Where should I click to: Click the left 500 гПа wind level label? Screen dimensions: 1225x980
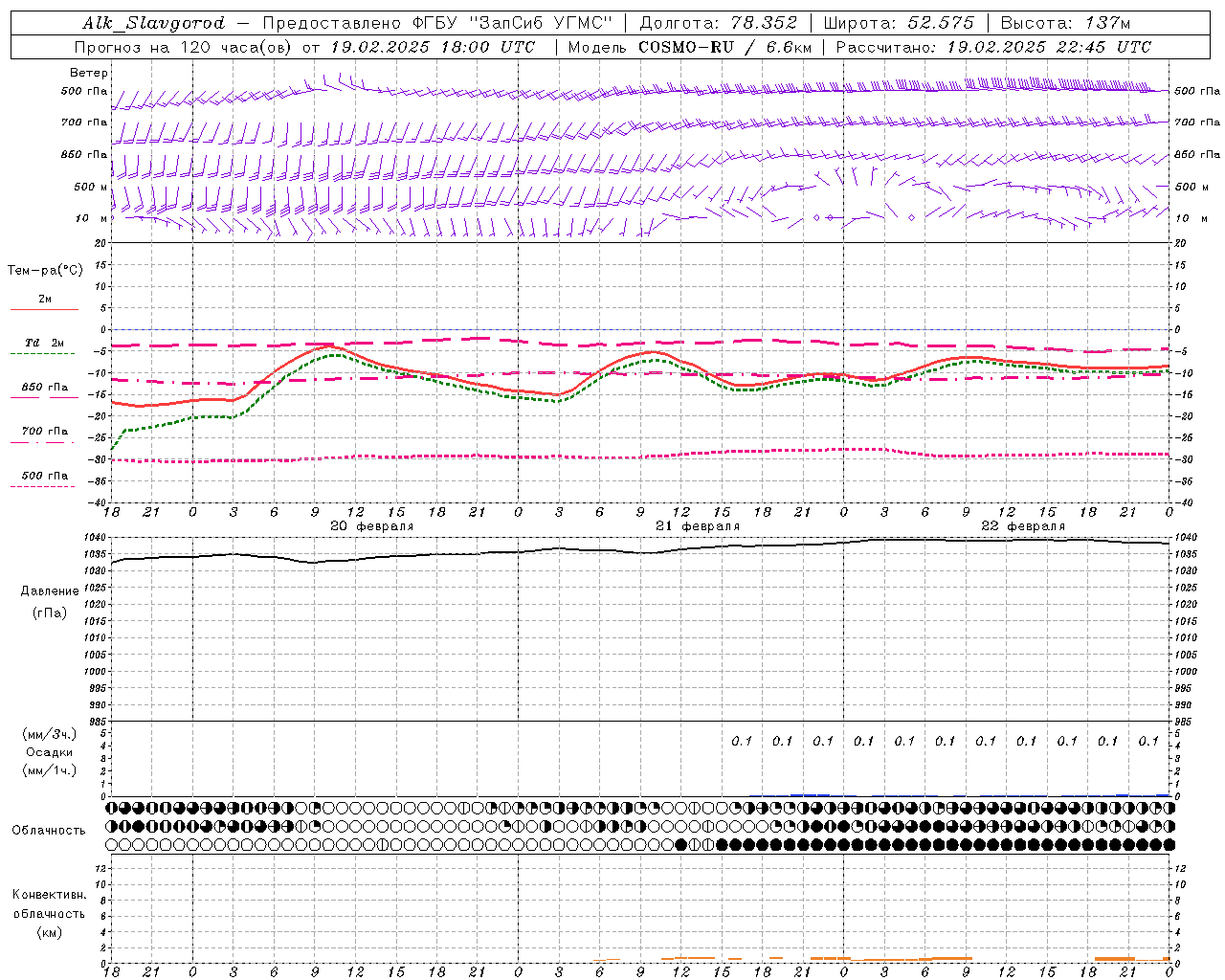tap(84, 92)
